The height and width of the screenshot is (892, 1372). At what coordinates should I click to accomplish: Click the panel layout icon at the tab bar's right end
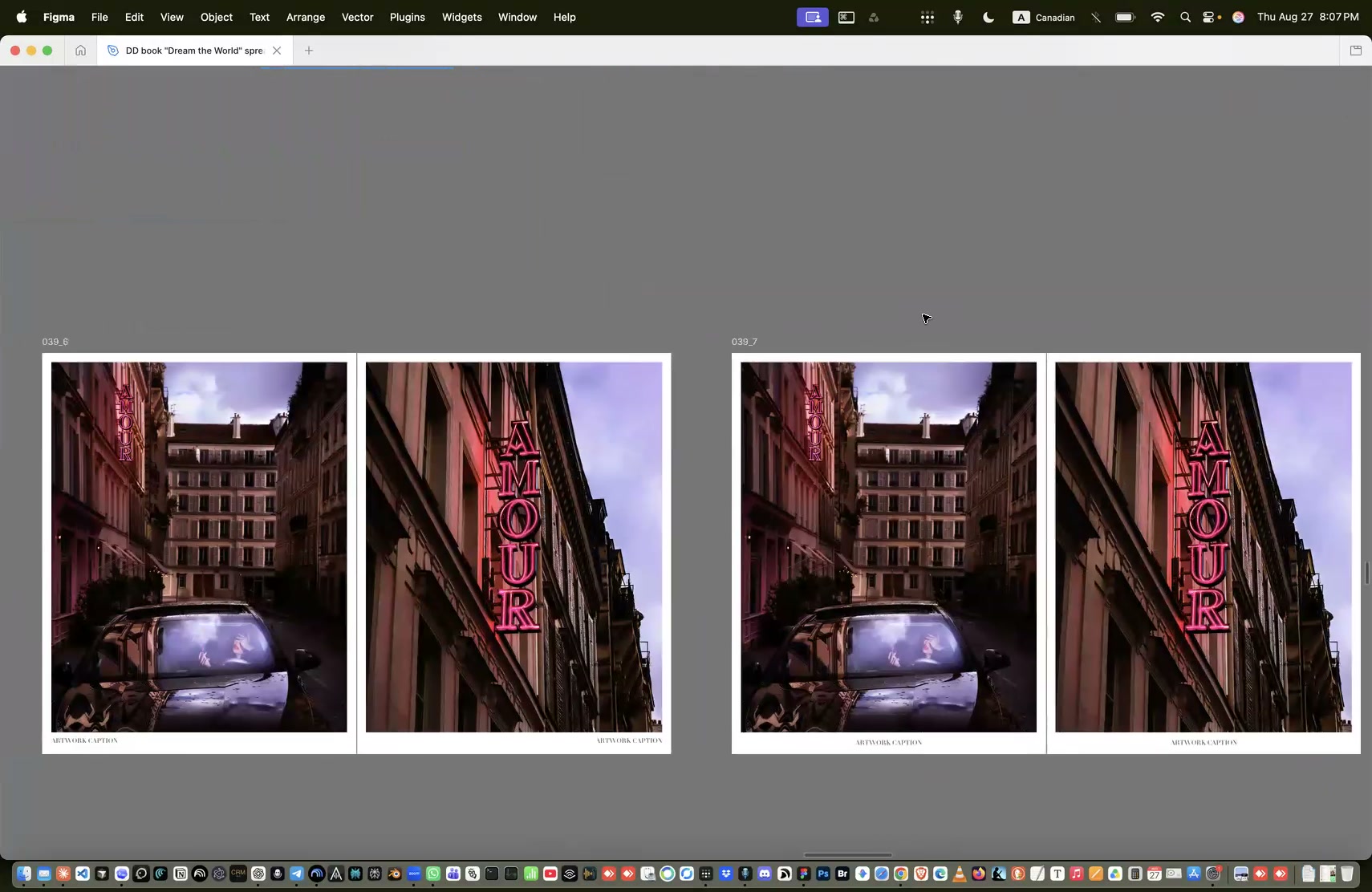coord(1356,51)
